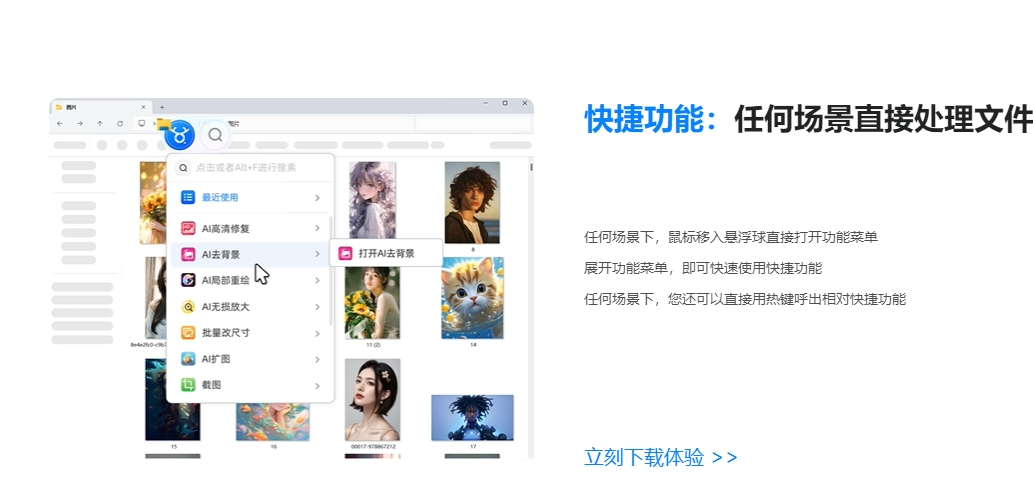This screenshot has width=1033, height=495.
Task: Select AI扩图 from the menu
Action: pyautogui.click(x=250, y=359)
